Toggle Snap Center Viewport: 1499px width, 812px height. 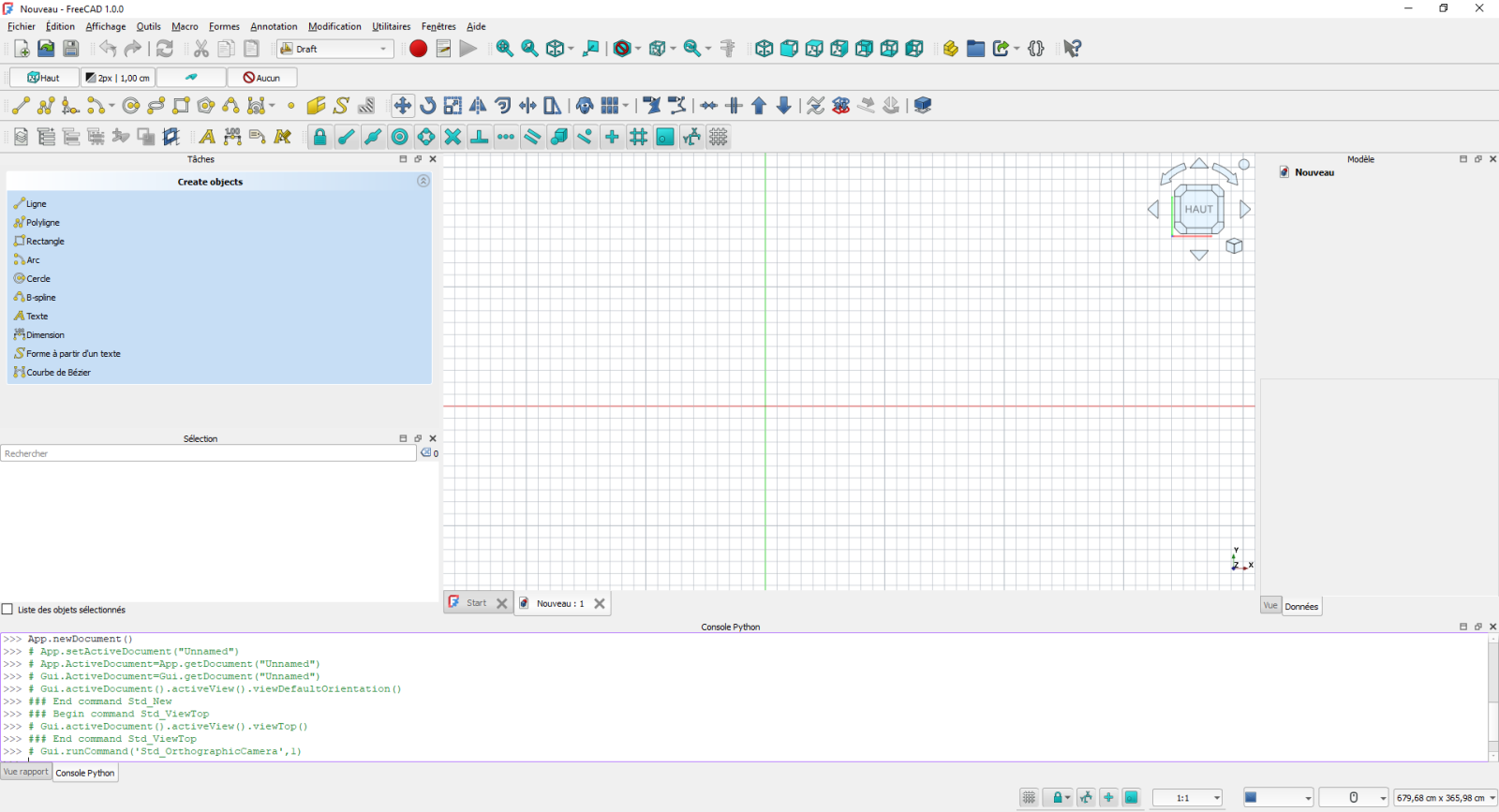[400, 137]
